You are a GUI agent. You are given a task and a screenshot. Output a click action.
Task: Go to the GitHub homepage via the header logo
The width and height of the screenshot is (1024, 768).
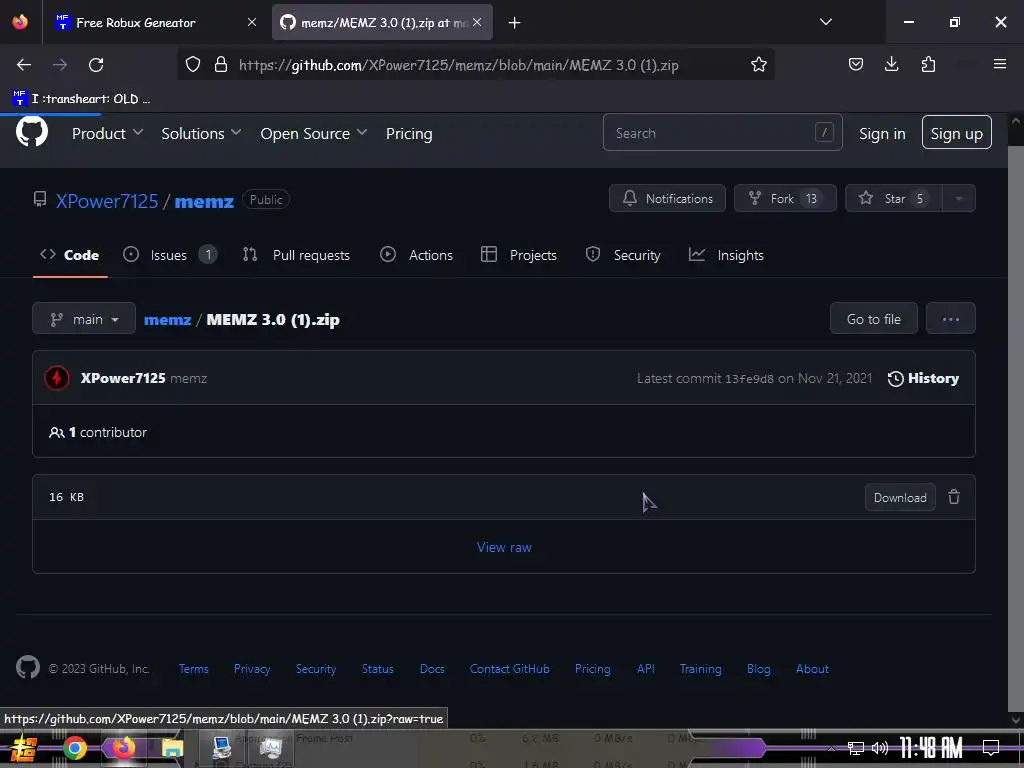[31, 133]
